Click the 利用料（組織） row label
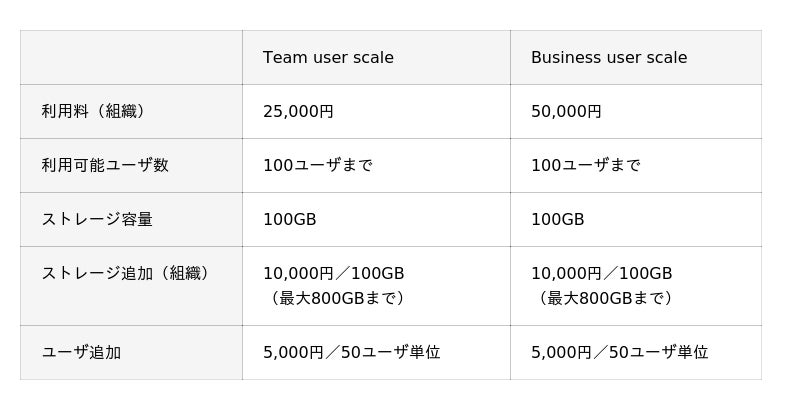800x410 pixels. point(94,112)
